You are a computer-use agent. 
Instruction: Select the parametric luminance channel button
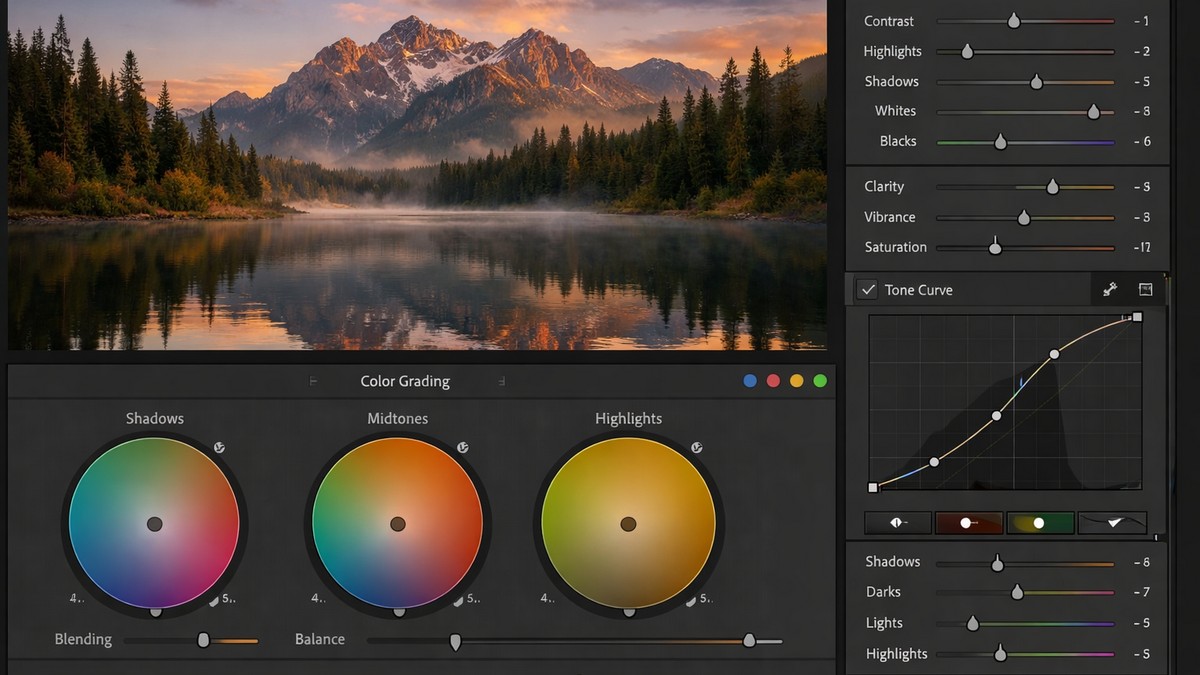[897, 522]
